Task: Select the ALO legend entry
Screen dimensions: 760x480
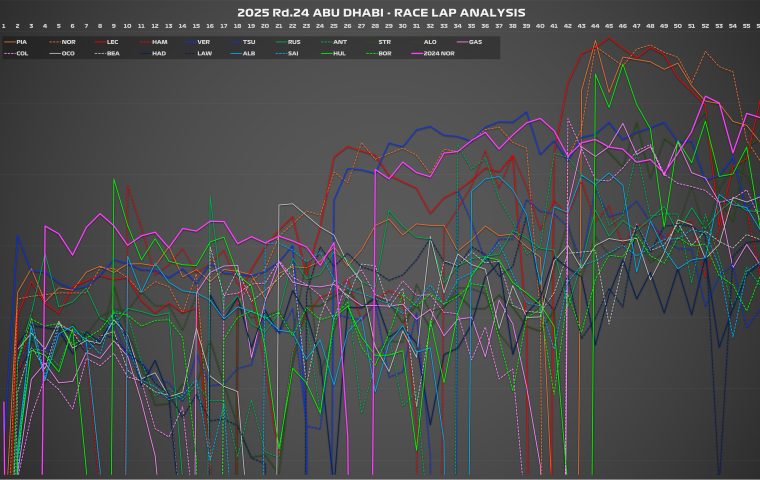Action: pyautogui.click(x=430, y=42)
